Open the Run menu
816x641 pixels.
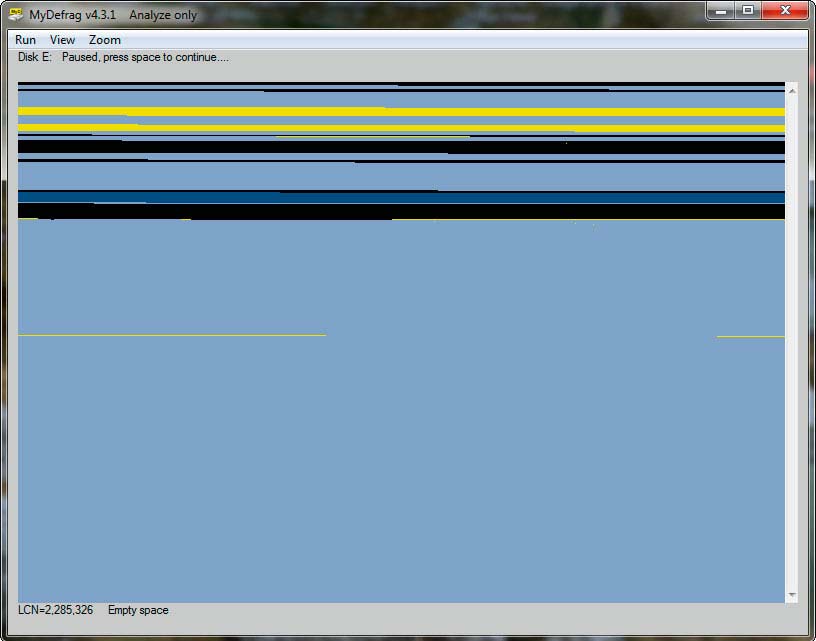tap(26, 40)
